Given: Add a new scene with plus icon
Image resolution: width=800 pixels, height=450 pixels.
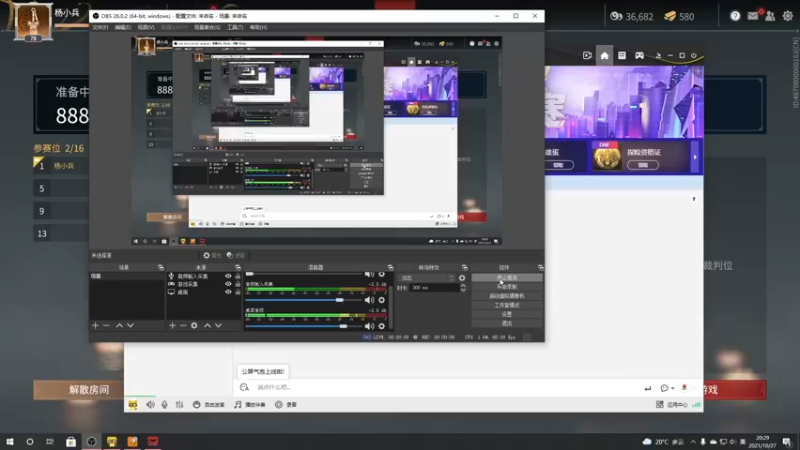Looking at the screenshot, I should click(x=95, y=325).
